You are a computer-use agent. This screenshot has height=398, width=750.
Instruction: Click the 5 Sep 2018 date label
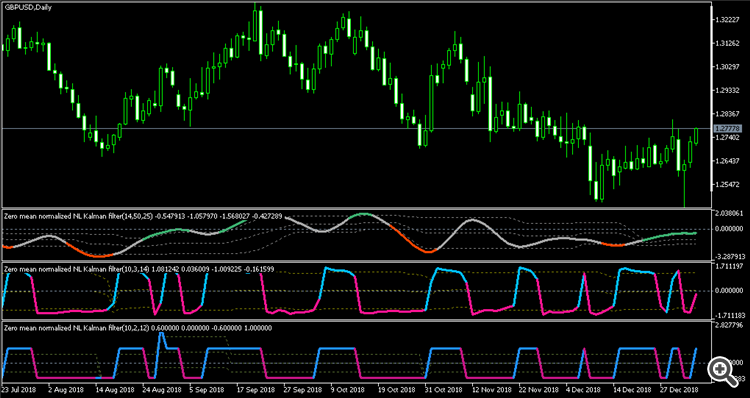click(x=206, y=390)
